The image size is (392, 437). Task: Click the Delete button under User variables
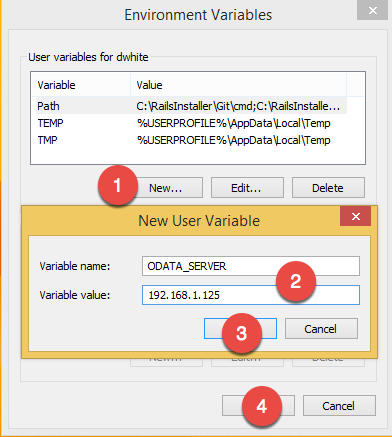pos(328,188)
